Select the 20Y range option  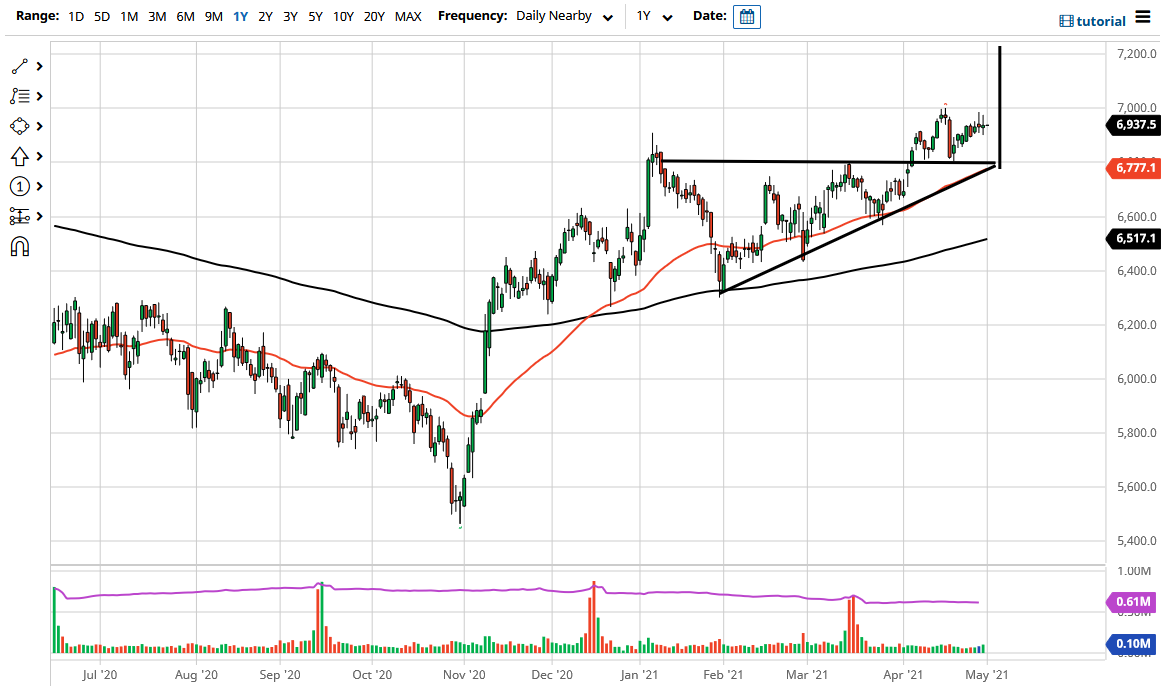click(374, 16)
